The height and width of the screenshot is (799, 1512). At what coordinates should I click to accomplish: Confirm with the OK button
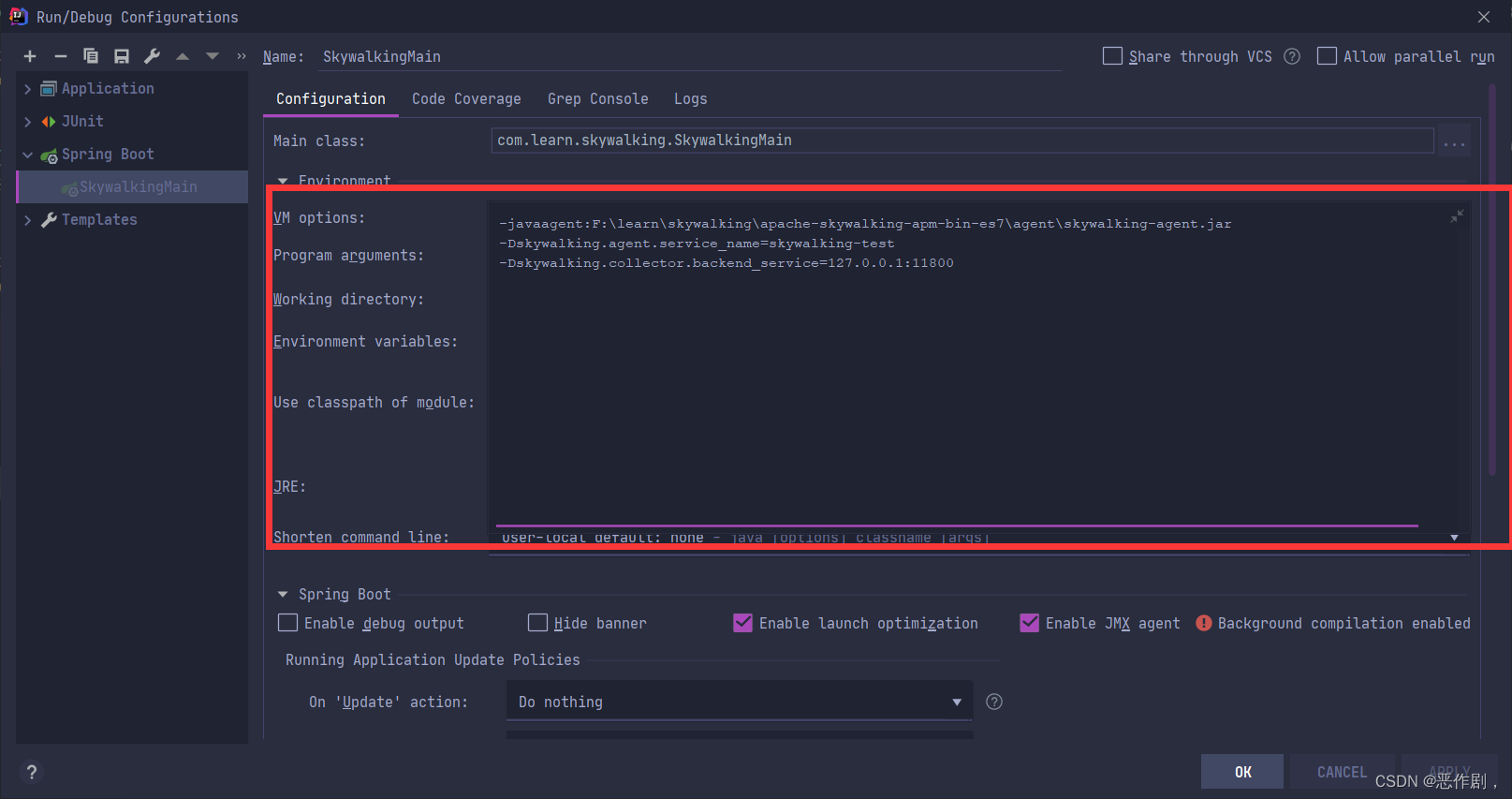tap(1242, 772)
